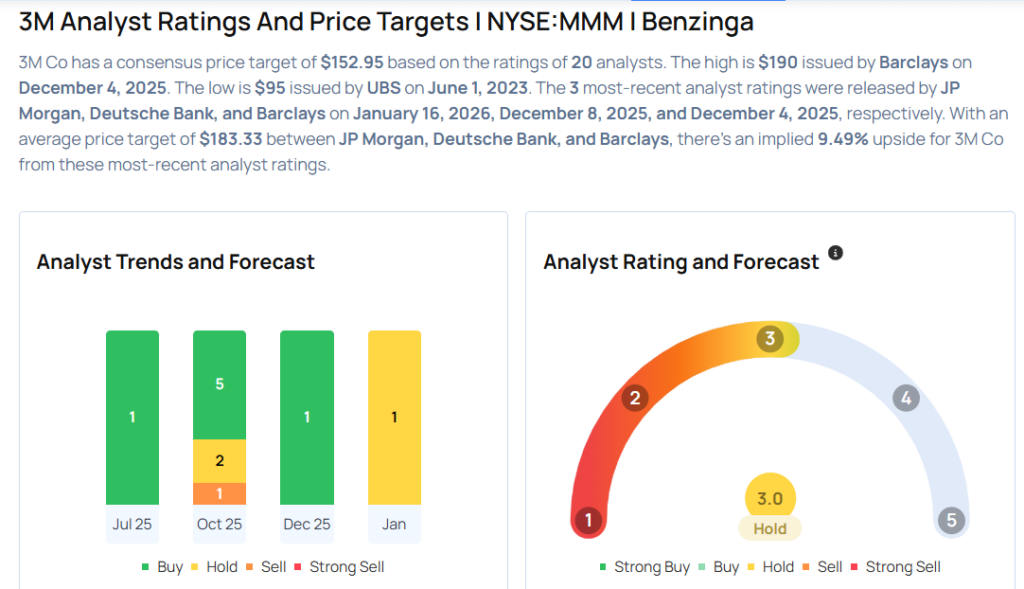
Task: Select the green Dec 25 bar
Action: pyautogui.click(x=306, y=417)
